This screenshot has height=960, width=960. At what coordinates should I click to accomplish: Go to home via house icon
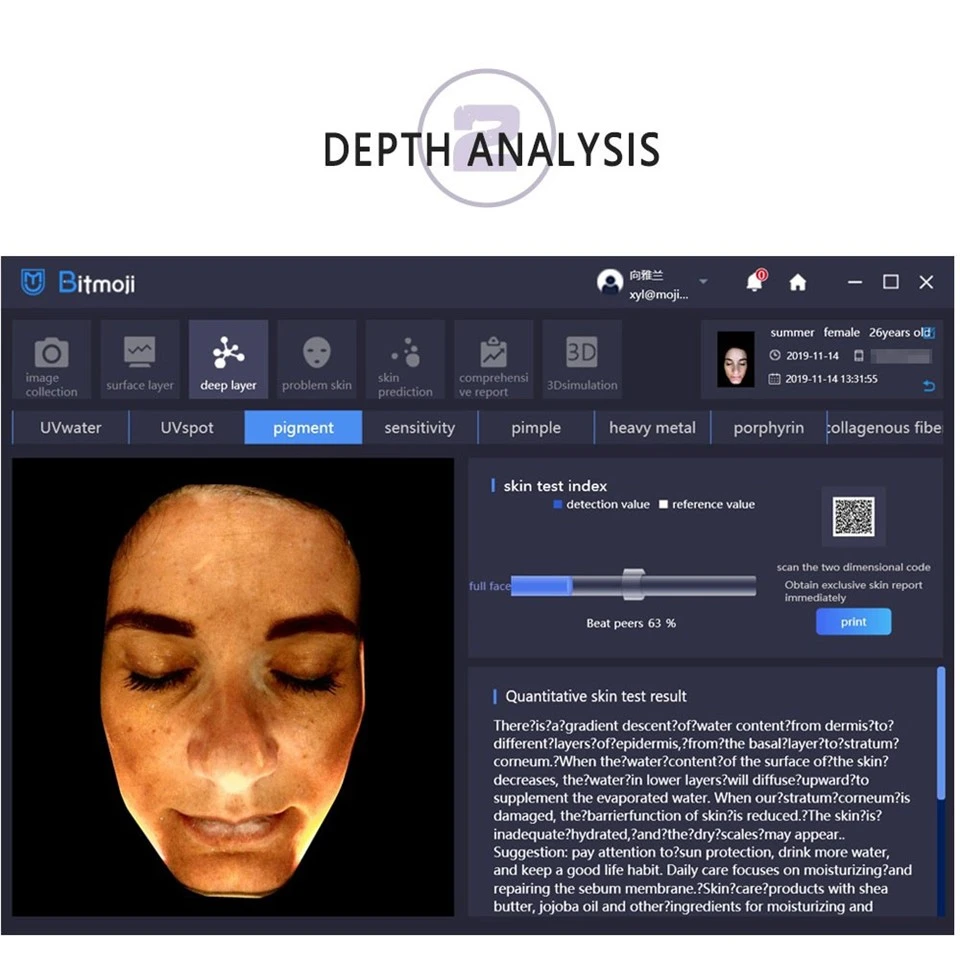pyautogui.click(x=797, y=282)
